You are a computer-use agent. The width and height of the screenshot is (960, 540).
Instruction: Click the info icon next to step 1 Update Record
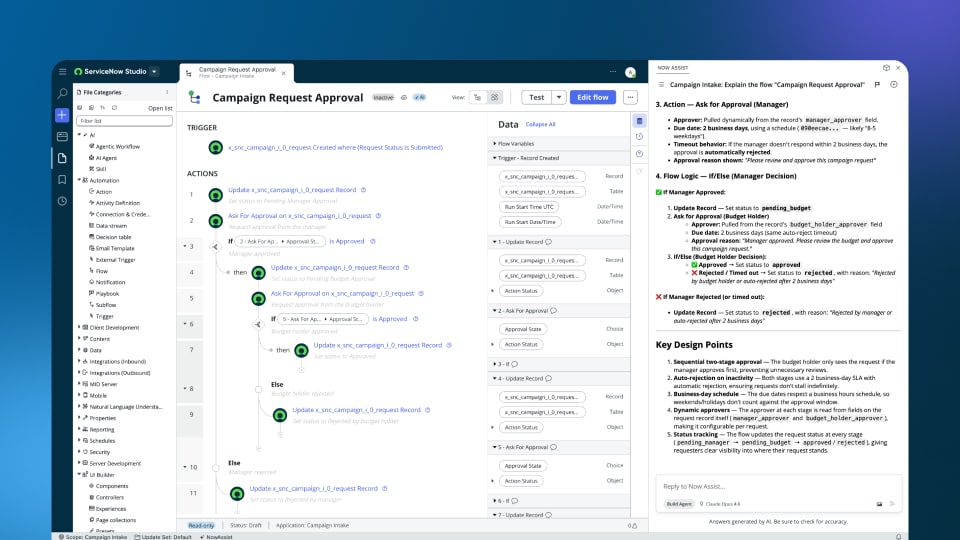[x=363, y=190]
